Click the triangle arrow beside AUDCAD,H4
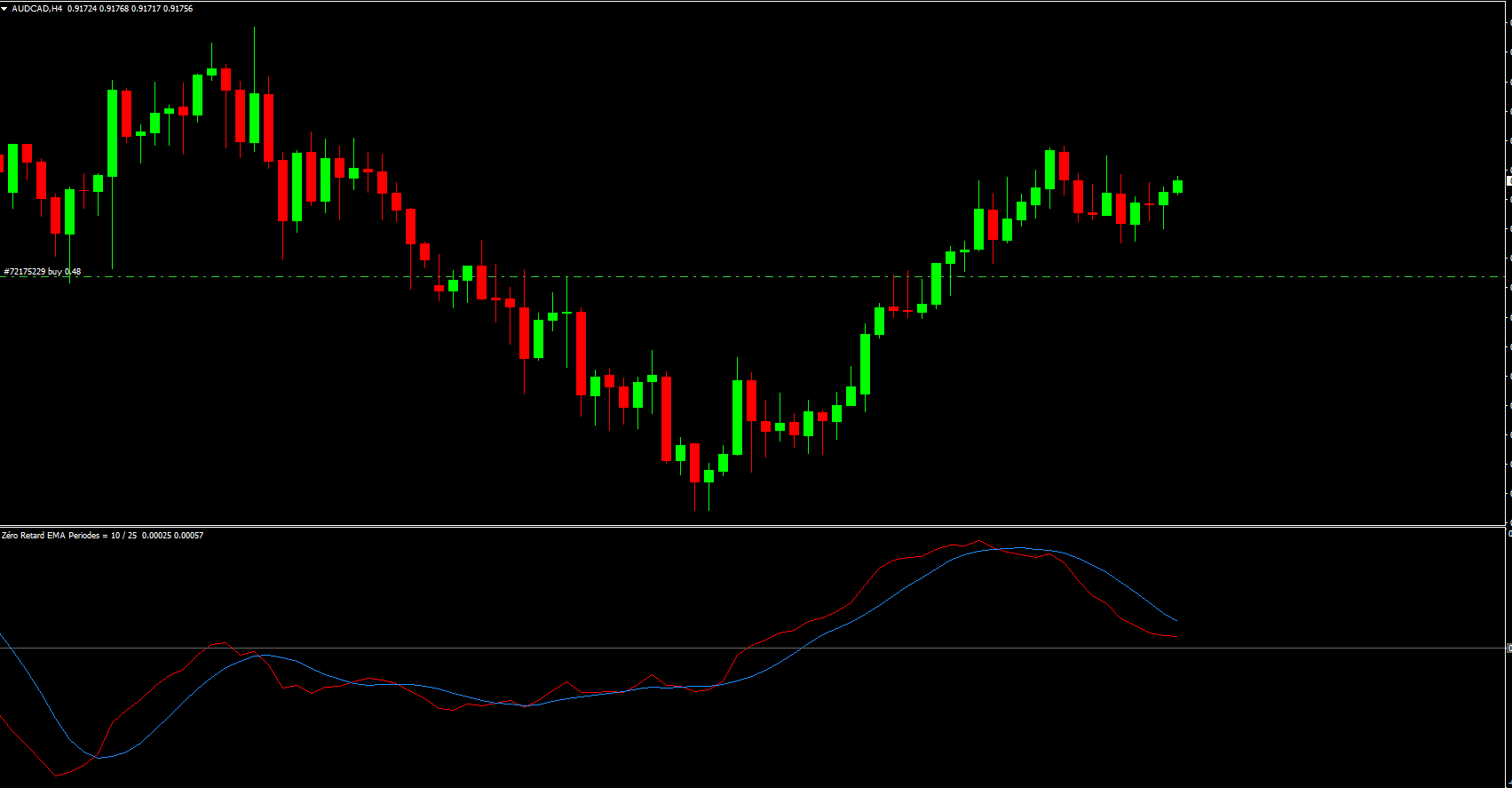This screenshot has height=788, width=1512. coord(4,9)
